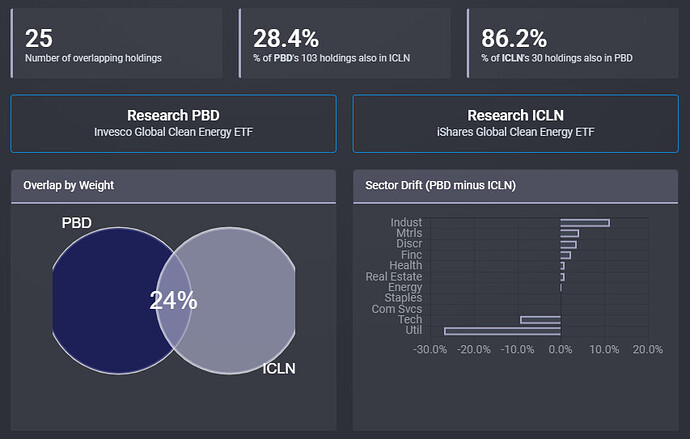The height and width of the screenshot is (439, 690).
Task: Select the 28.4% statistic
Action: 286,38
